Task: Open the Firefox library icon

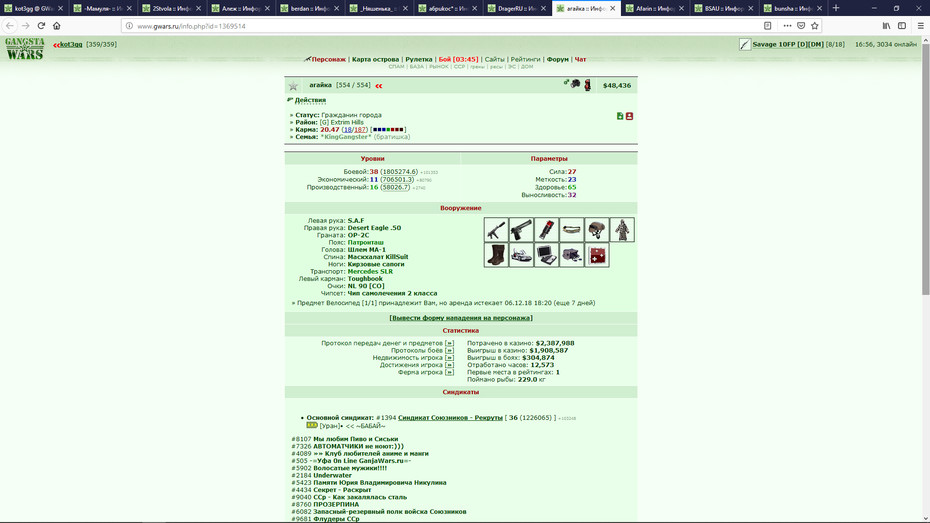Action: (x=886, y=25)
